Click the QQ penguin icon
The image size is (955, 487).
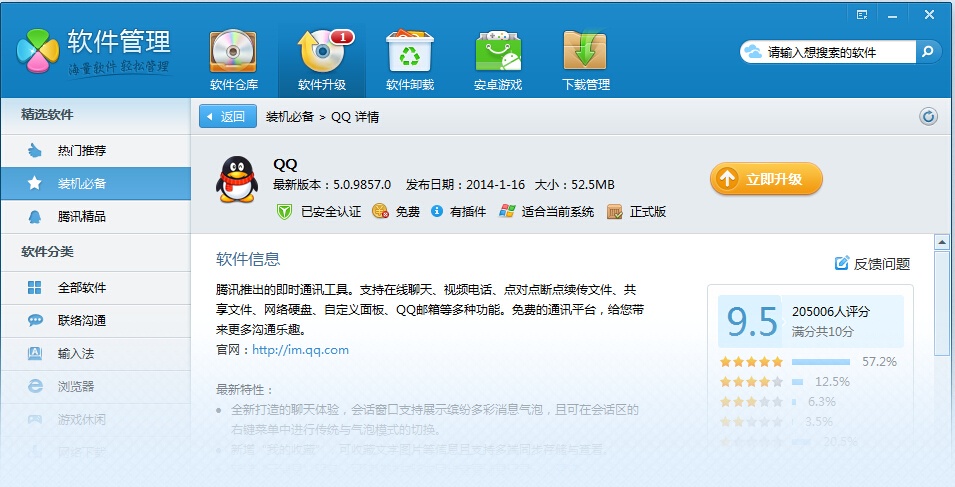[237, 180]
